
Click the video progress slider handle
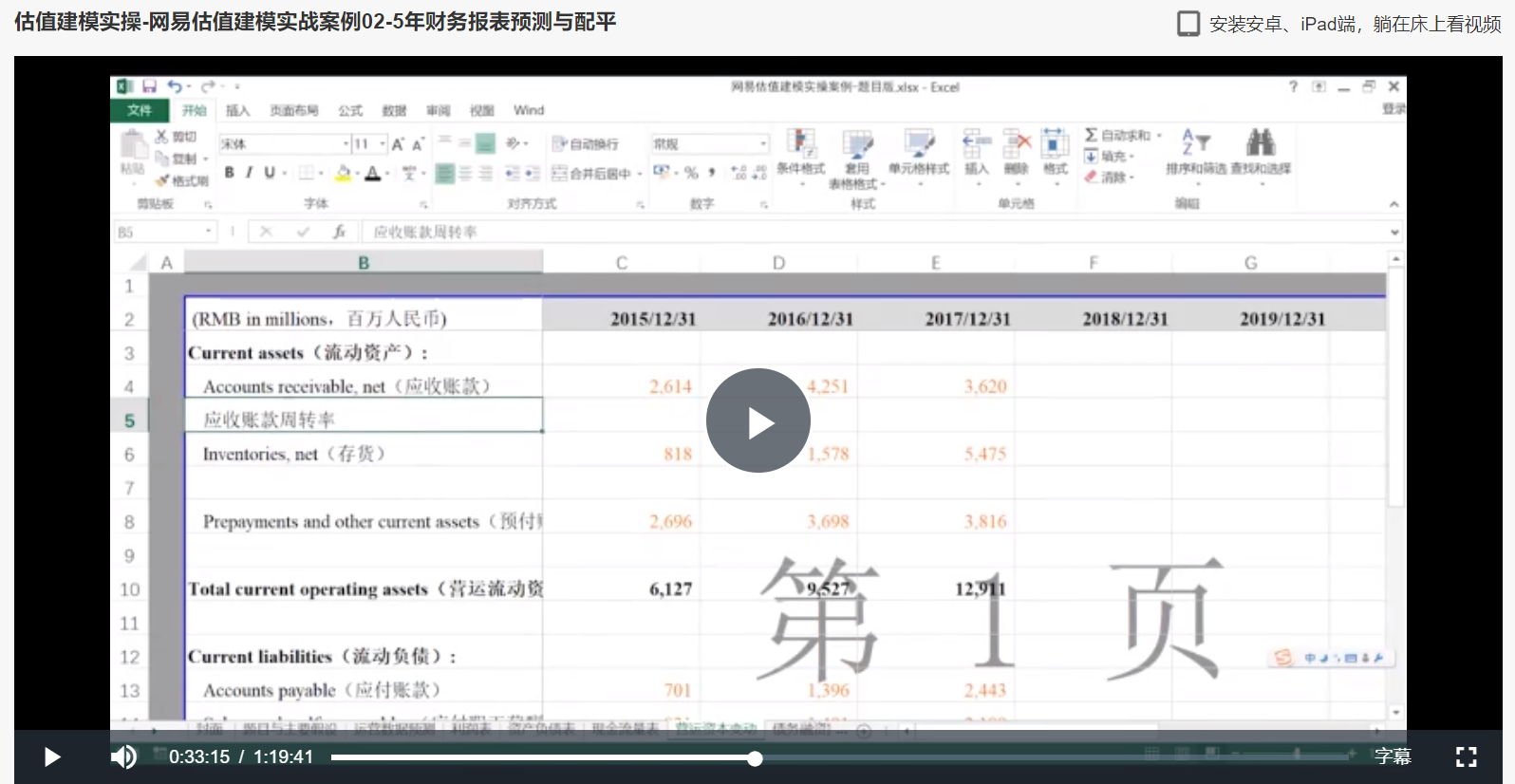(755, 758)
